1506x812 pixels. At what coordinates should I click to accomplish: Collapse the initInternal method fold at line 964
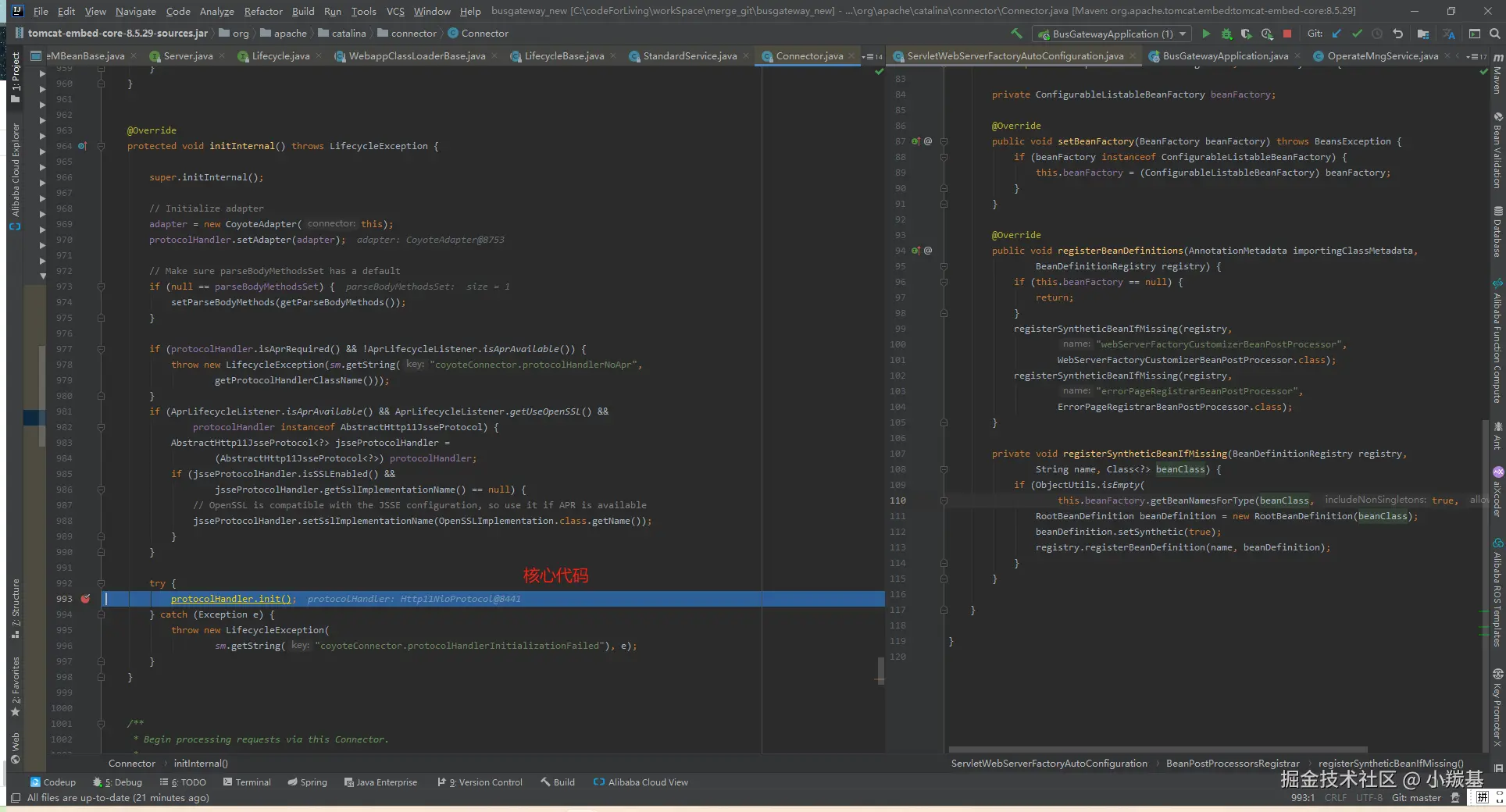click(x=101, y=146)
